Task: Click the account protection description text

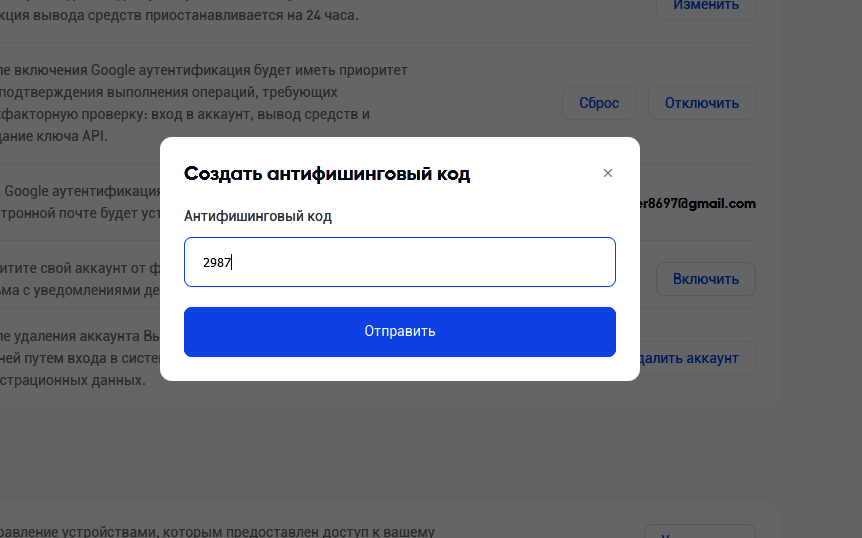Action: (80, 278)
